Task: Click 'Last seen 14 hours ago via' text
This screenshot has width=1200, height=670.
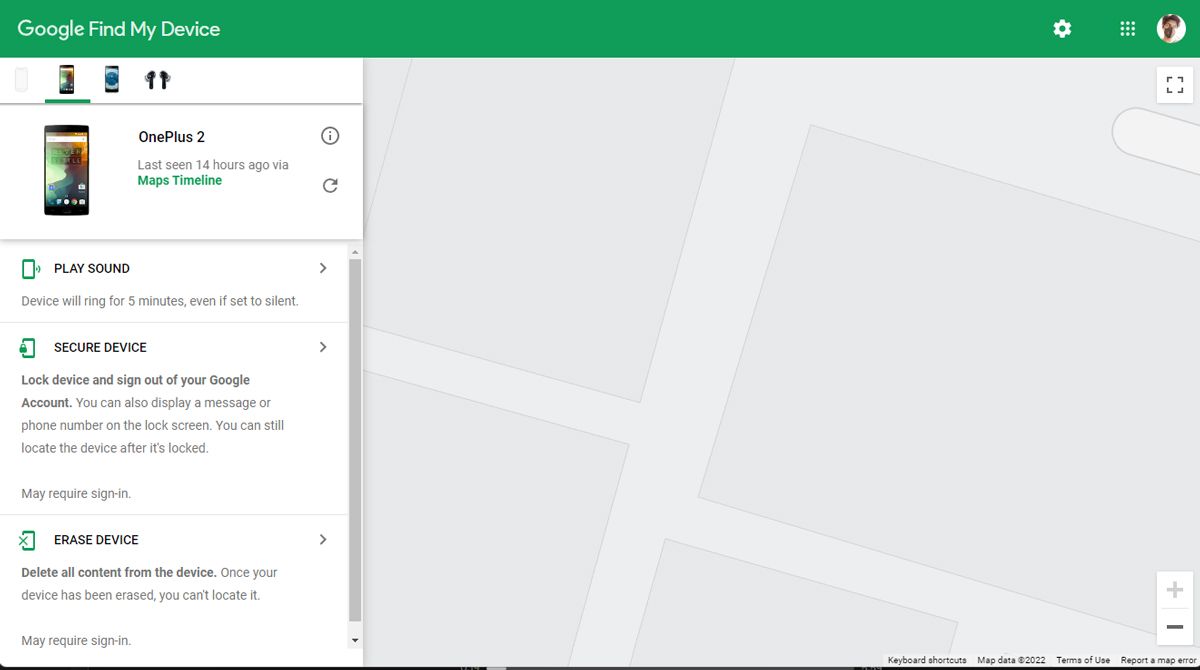Action: 213,165
